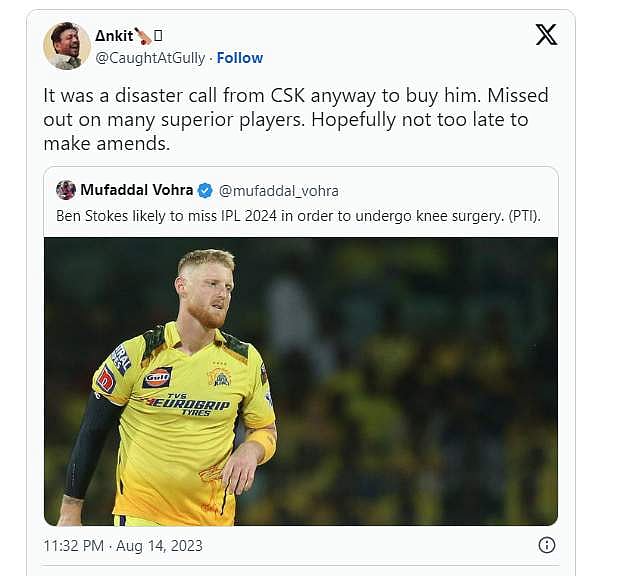Click the Gulf logo on the jersey
Viewport: 628px width, 576px height.
pyautogui.click(x=157, y=377)
